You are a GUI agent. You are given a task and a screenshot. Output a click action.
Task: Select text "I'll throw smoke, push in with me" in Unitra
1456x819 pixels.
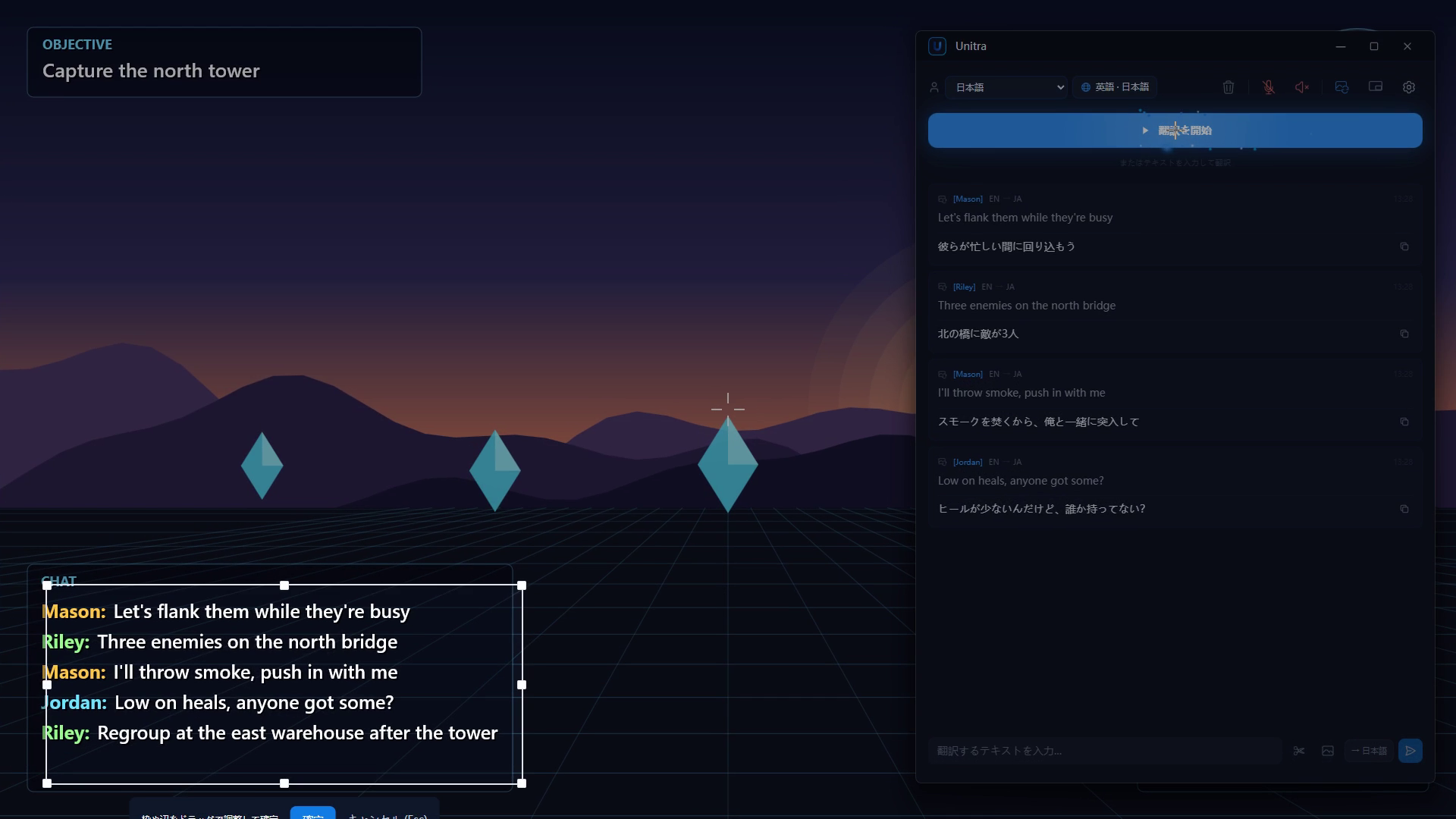click(x=1021, y=393)
